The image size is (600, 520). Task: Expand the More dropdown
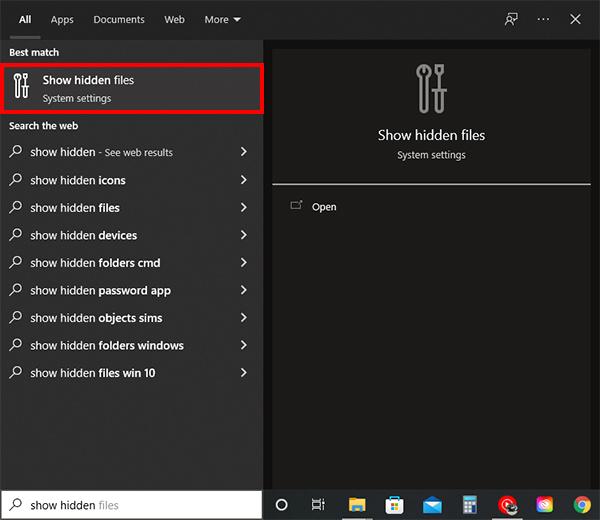222,20
